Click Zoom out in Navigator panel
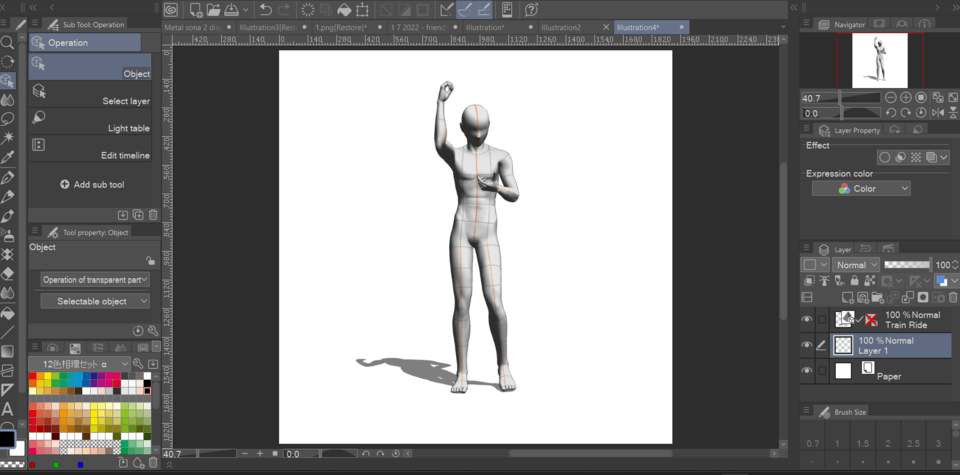Viewport: 960px width, 475px height. [891, 97]
